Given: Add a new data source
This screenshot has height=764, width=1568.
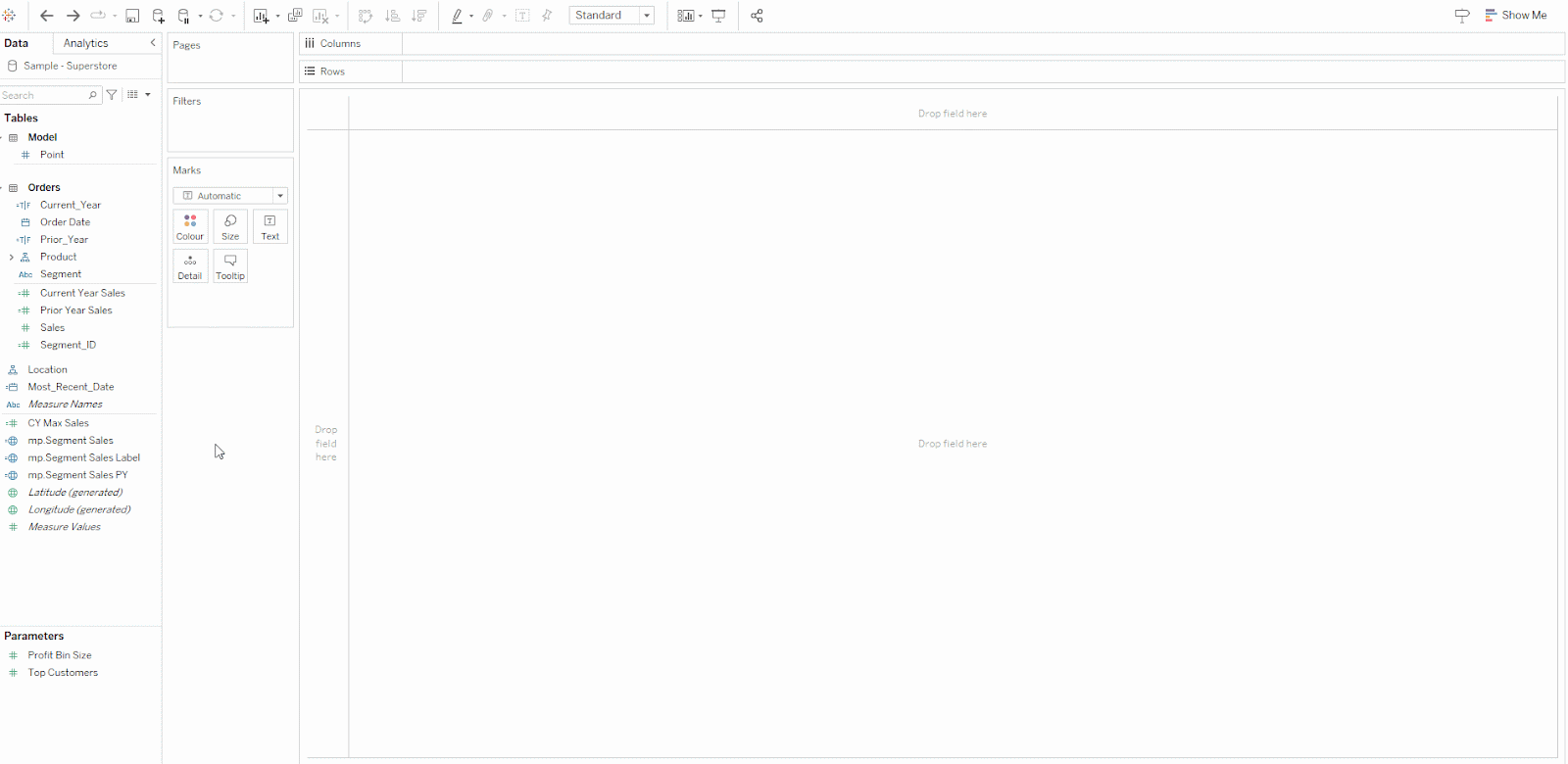Looking at the screenshot, I should (158, 16).
